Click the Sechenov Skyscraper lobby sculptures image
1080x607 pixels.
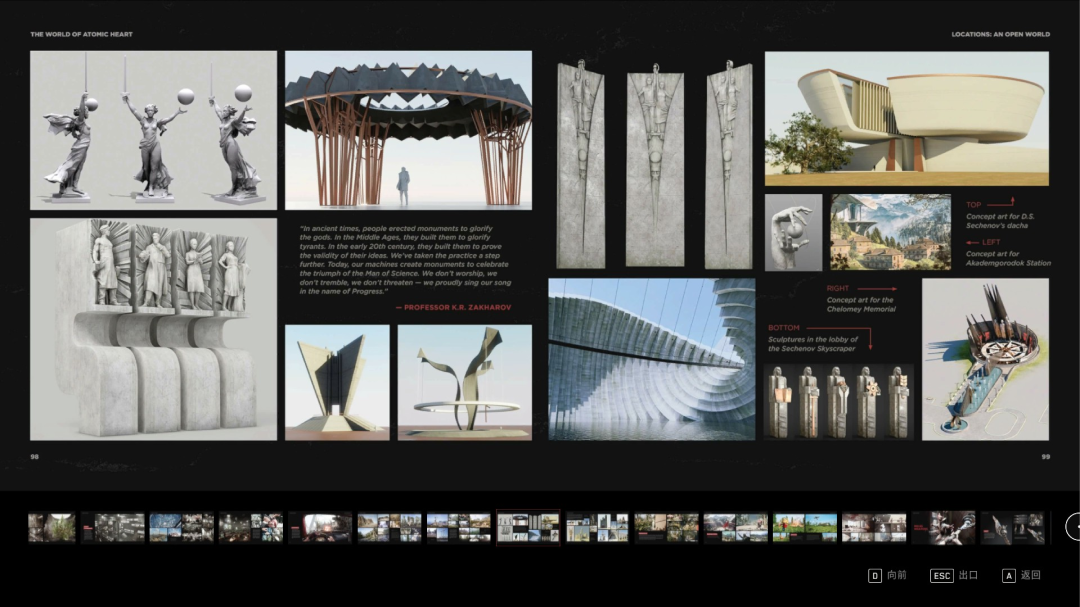(839, 402)
